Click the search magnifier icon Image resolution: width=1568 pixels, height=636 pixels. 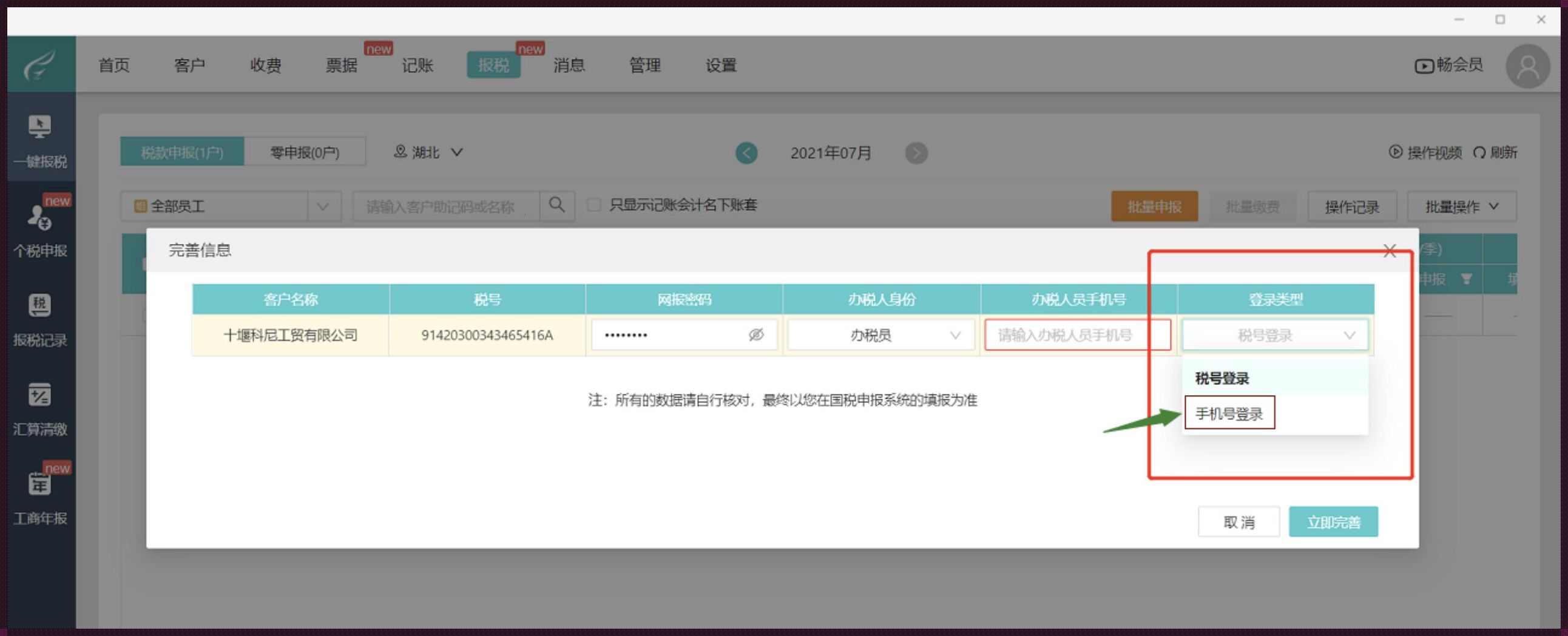pos(557,205)
